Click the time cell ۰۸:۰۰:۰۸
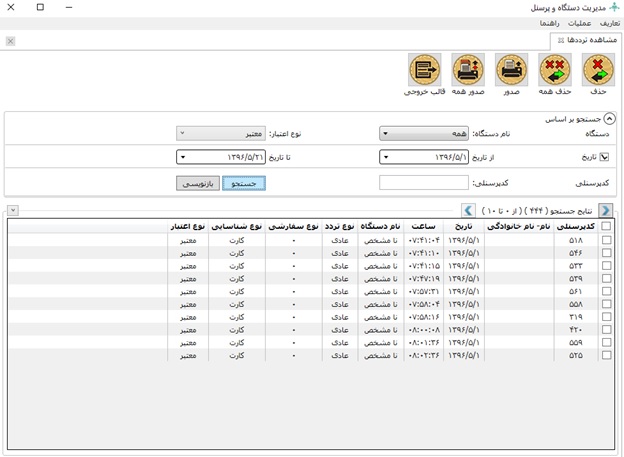Image resolution: width=624 pixels, height=457 pixels. point(424,329)
